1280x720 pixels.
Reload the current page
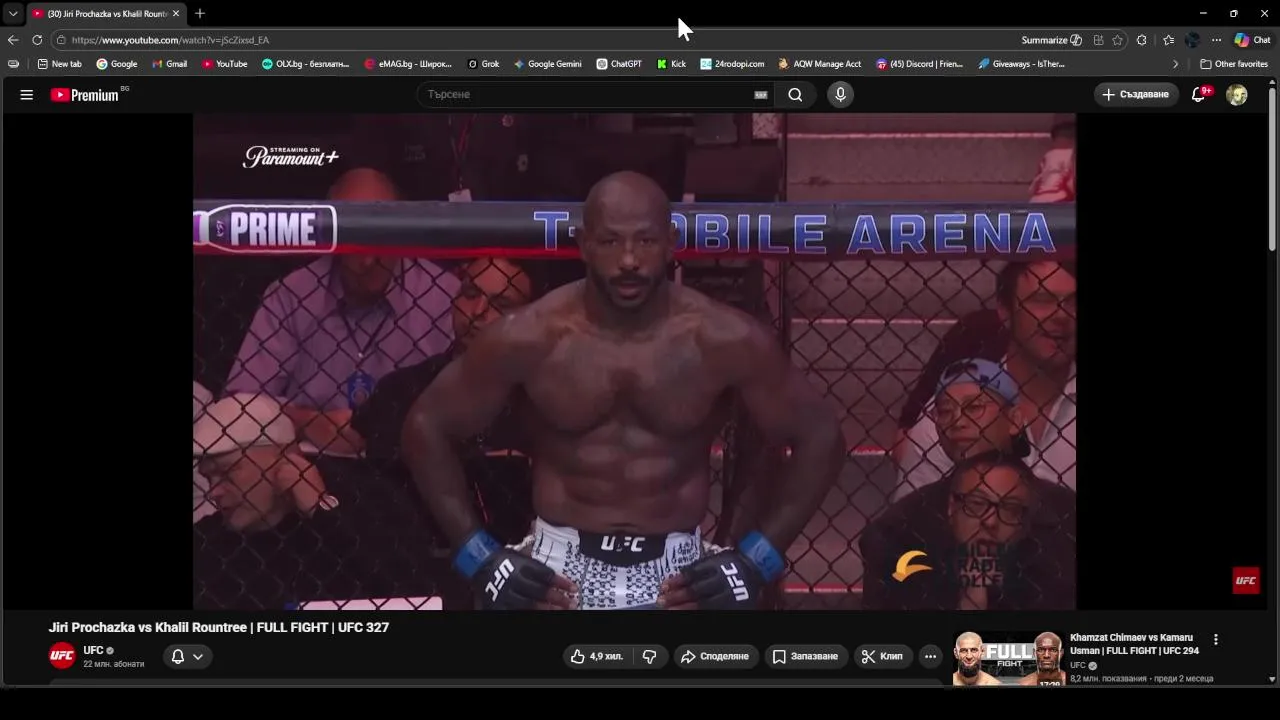(x=37, y=40)
